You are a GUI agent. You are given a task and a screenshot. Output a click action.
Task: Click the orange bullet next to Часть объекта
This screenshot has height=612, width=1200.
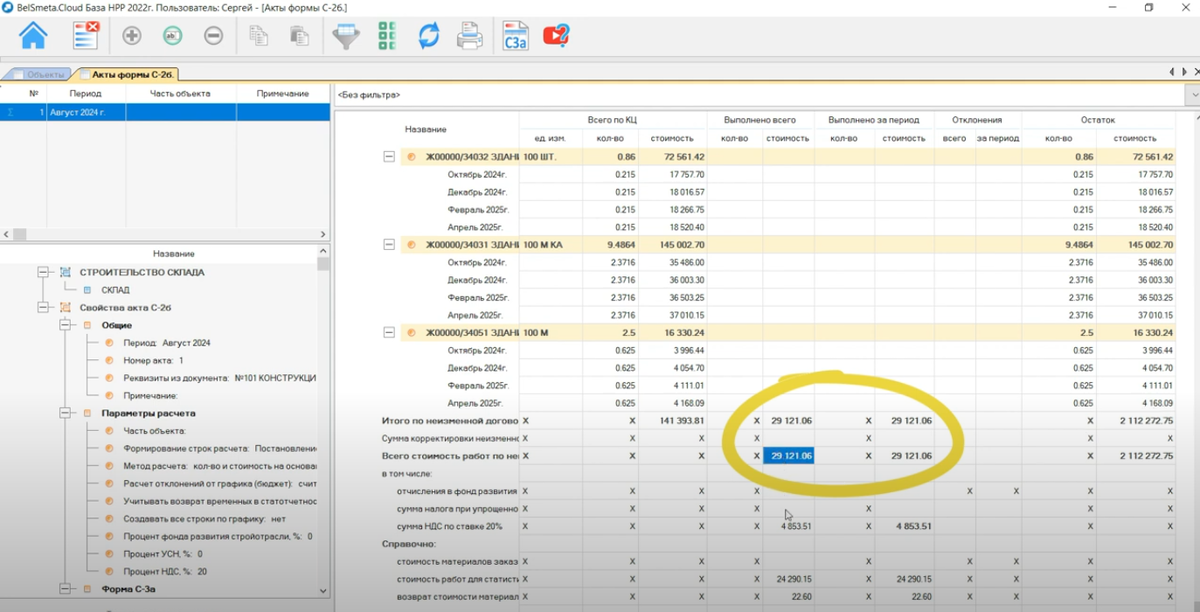tap(110, 431)
